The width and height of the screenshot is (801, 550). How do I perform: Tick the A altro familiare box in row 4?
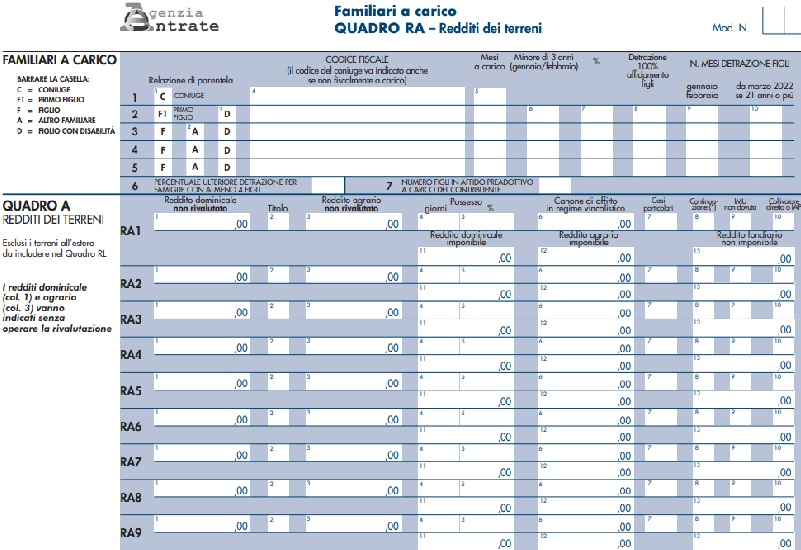[195, 150]
